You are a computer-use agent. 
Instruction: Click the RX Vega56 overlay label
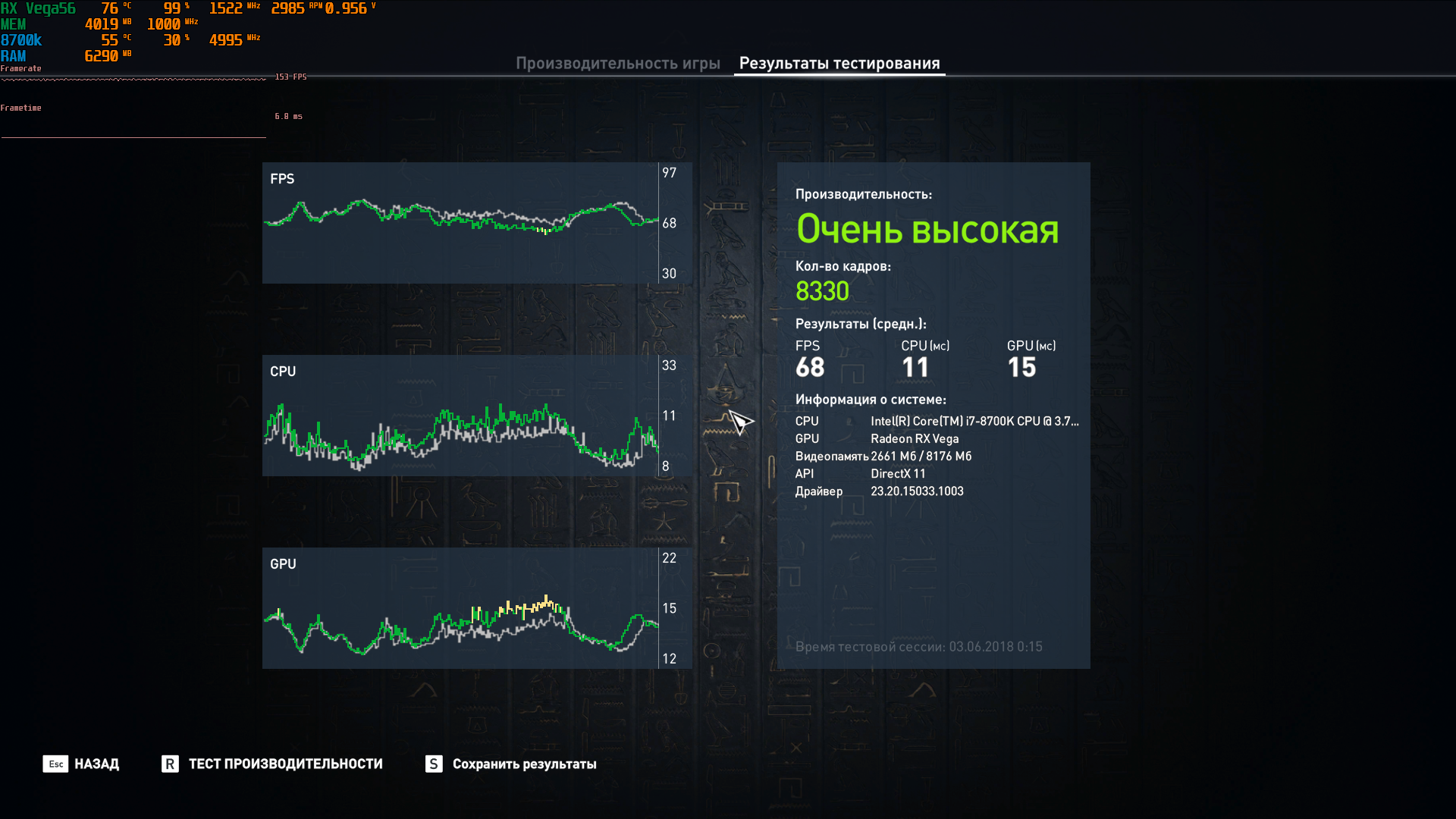click(38, 8)
